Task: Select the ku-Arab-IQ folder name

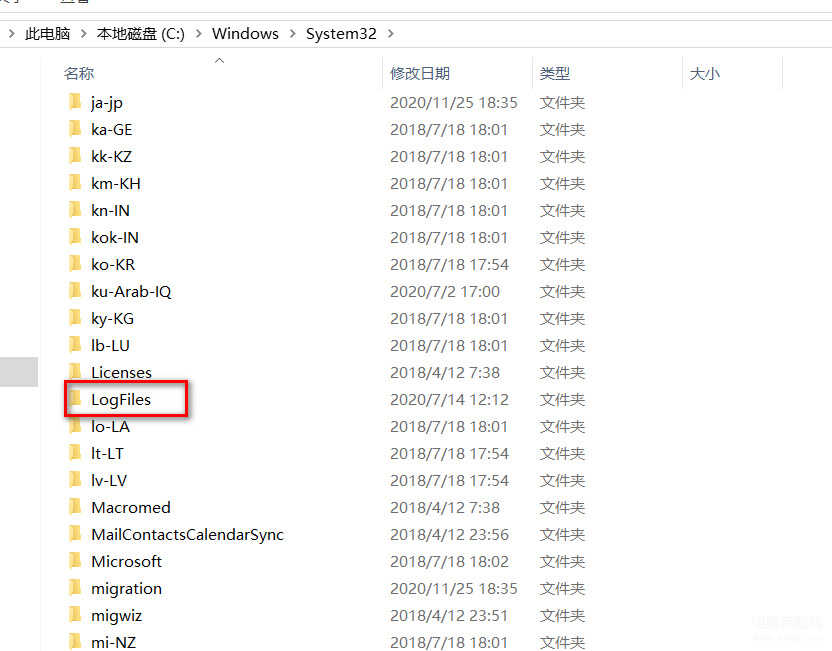Action: pos(131,292)
